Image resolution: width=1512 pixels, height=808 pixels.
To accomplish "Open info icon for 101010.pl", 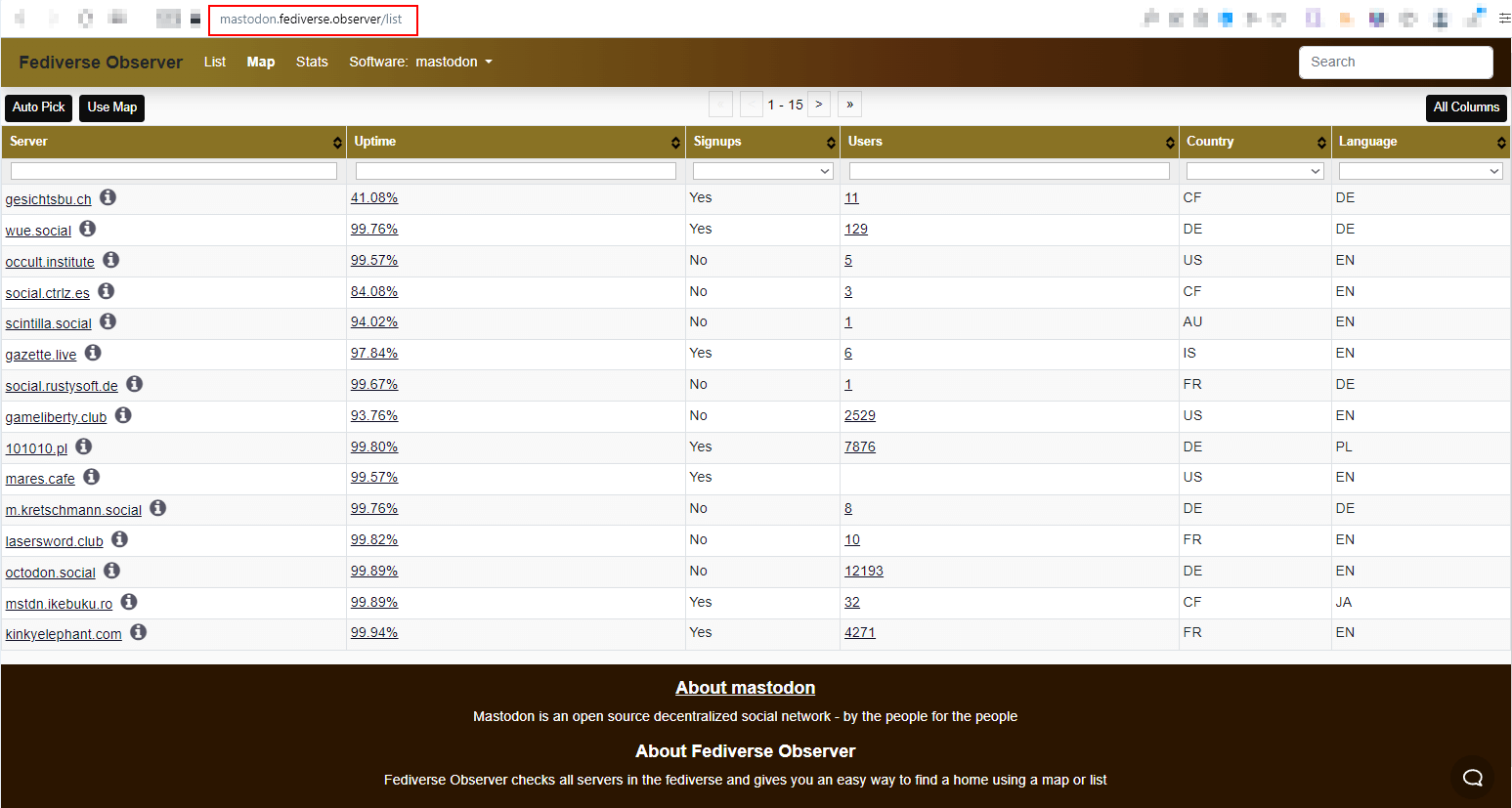I will click(84, 447).
